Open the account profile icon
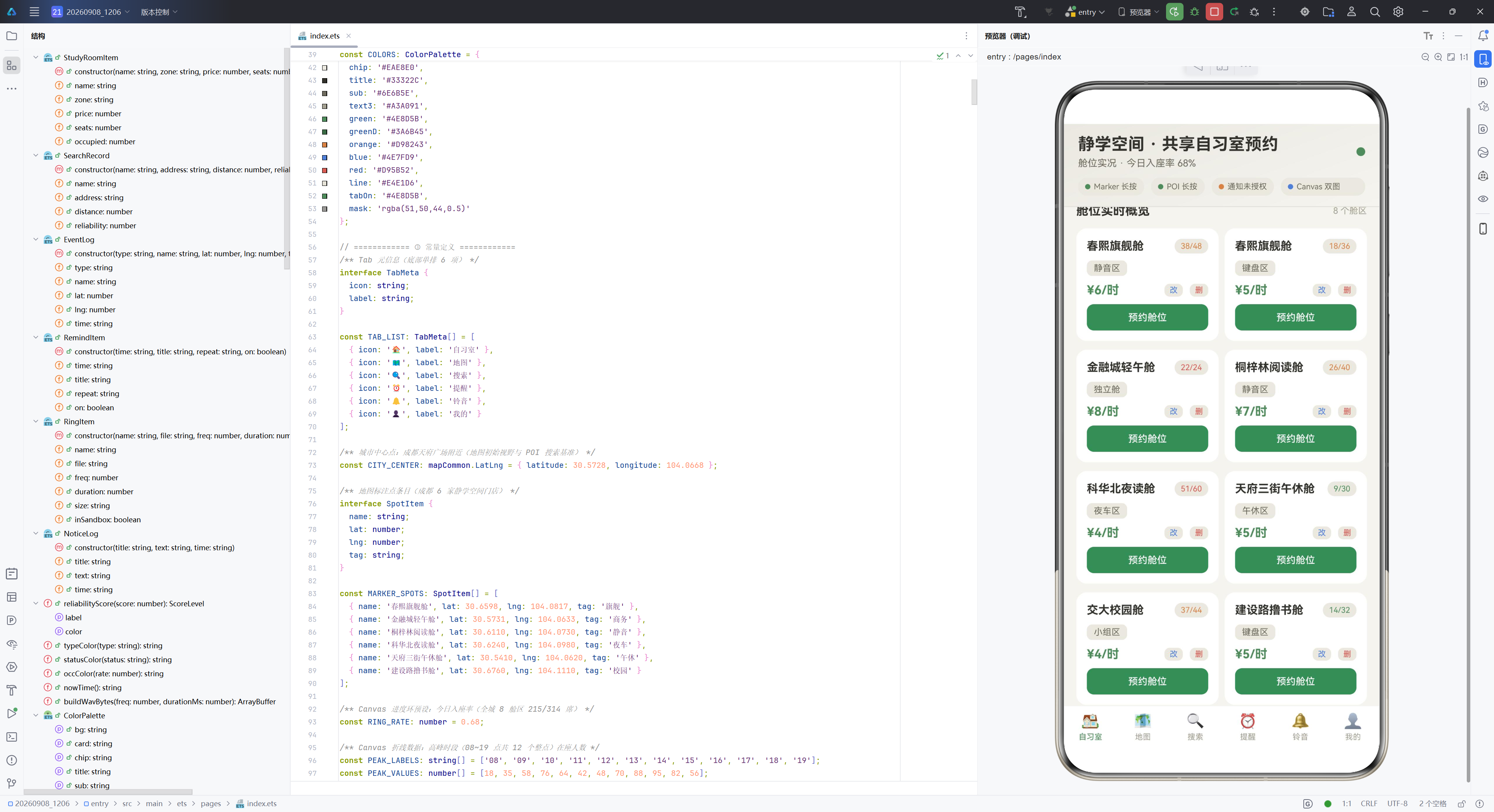Screen dimensions: 1494x812 1351,12
